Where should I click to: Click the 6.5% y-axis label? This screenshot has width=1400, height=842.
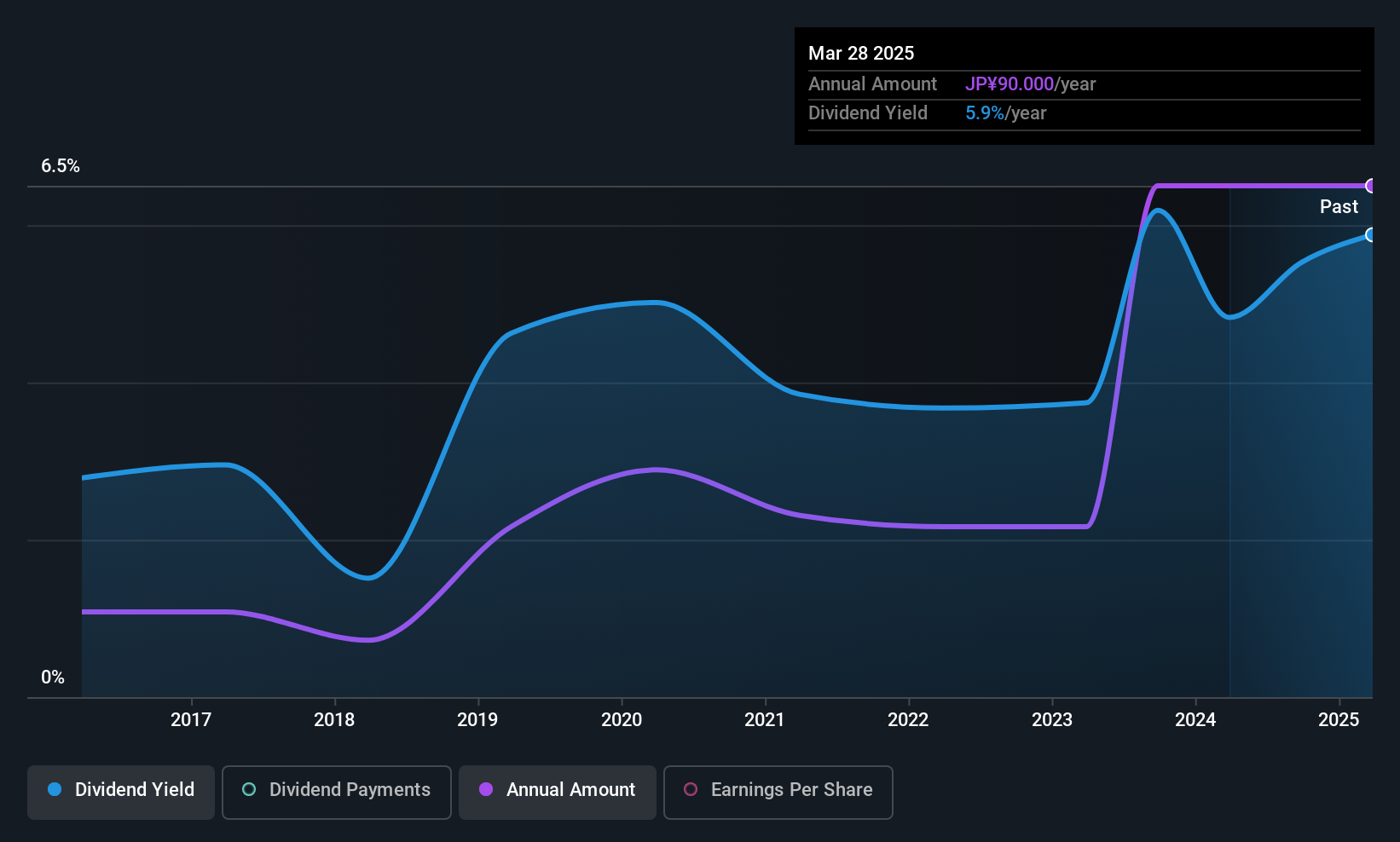click(61, 166)
